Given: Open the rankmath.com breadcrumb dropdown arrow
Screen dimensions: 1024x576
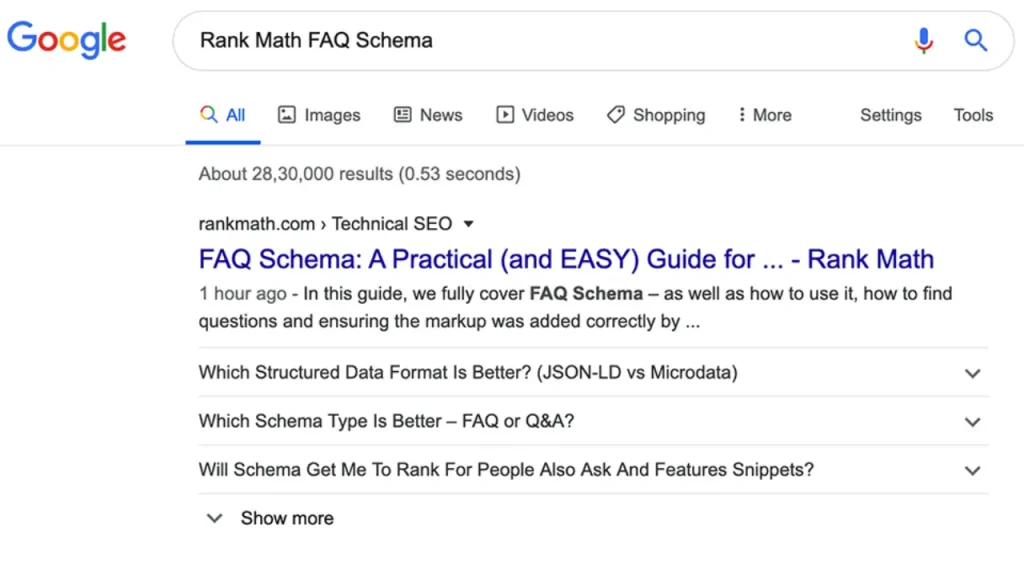Looking at the screenshot, I should (x=468, y=224).
